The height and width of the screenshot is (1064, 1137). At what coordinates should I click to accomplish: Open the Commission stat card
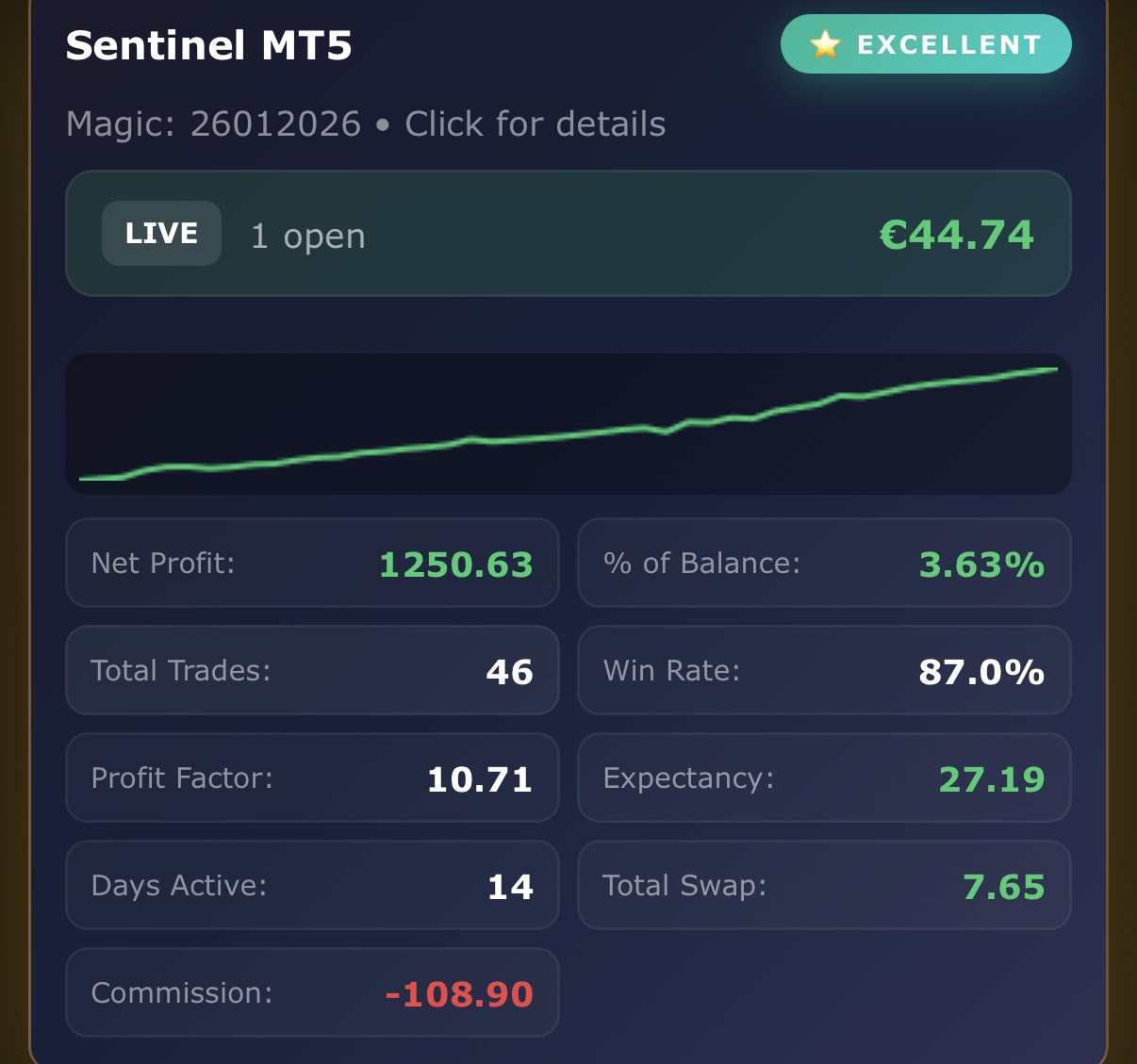(x=312, y=993)
